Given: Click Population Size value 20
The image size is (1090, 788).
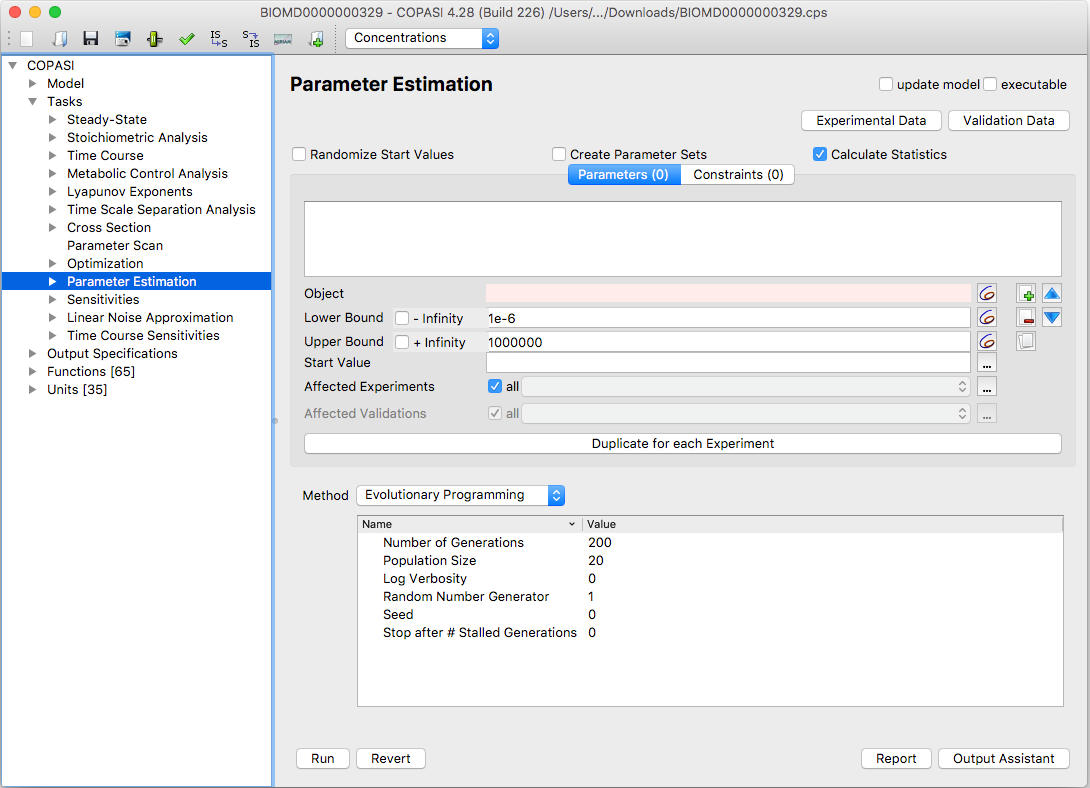Looking at the screenshot, I should click(x=596, y=561).
